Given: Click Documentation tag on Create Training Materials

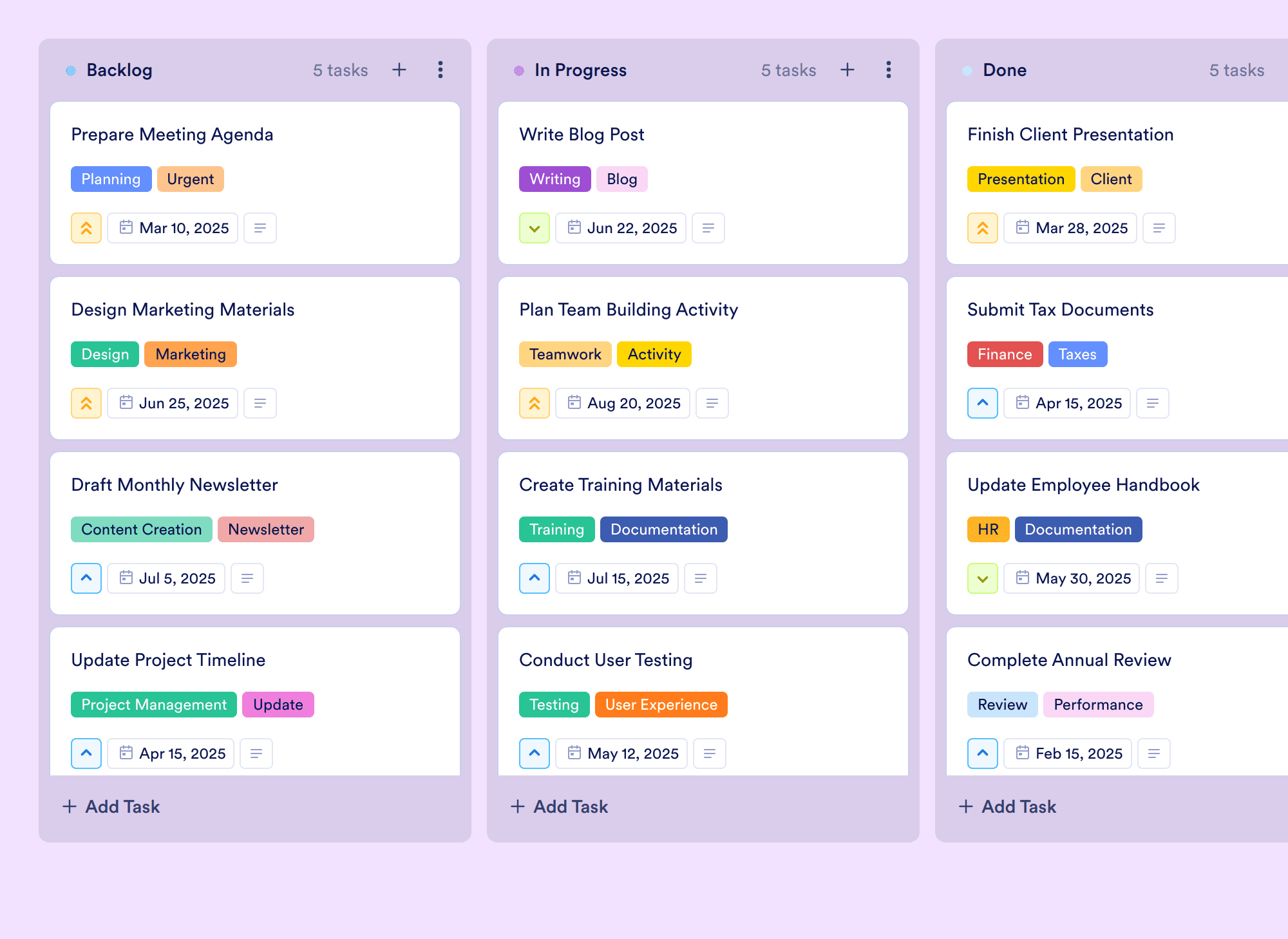Looking at the screenshot, I should [664, 529].
